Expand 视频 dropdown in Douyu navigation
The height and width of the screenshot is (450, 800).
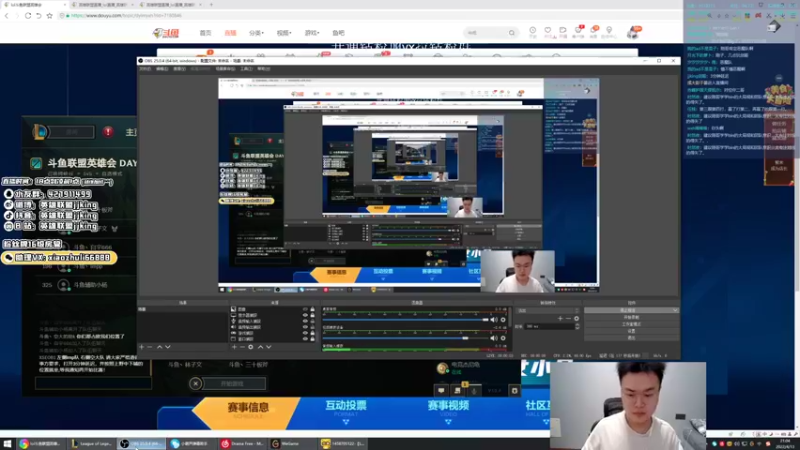coord(284,33)
